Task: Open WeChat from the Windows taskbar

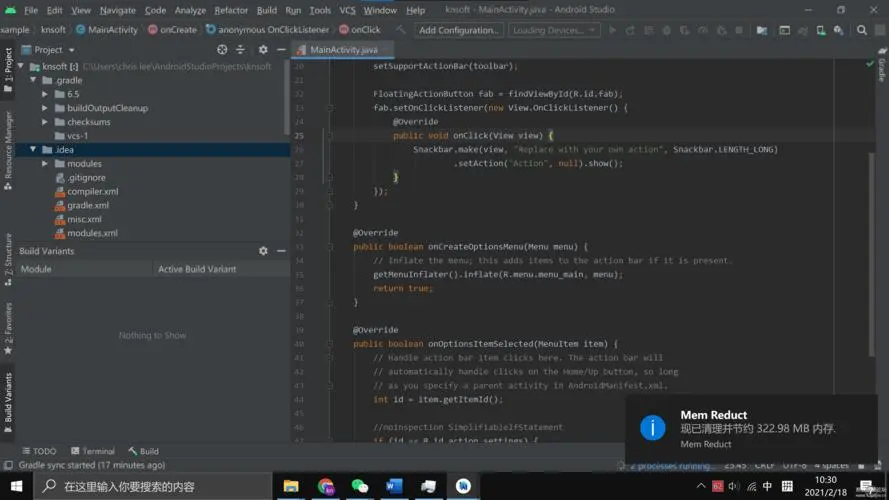Action: point(359,486)
